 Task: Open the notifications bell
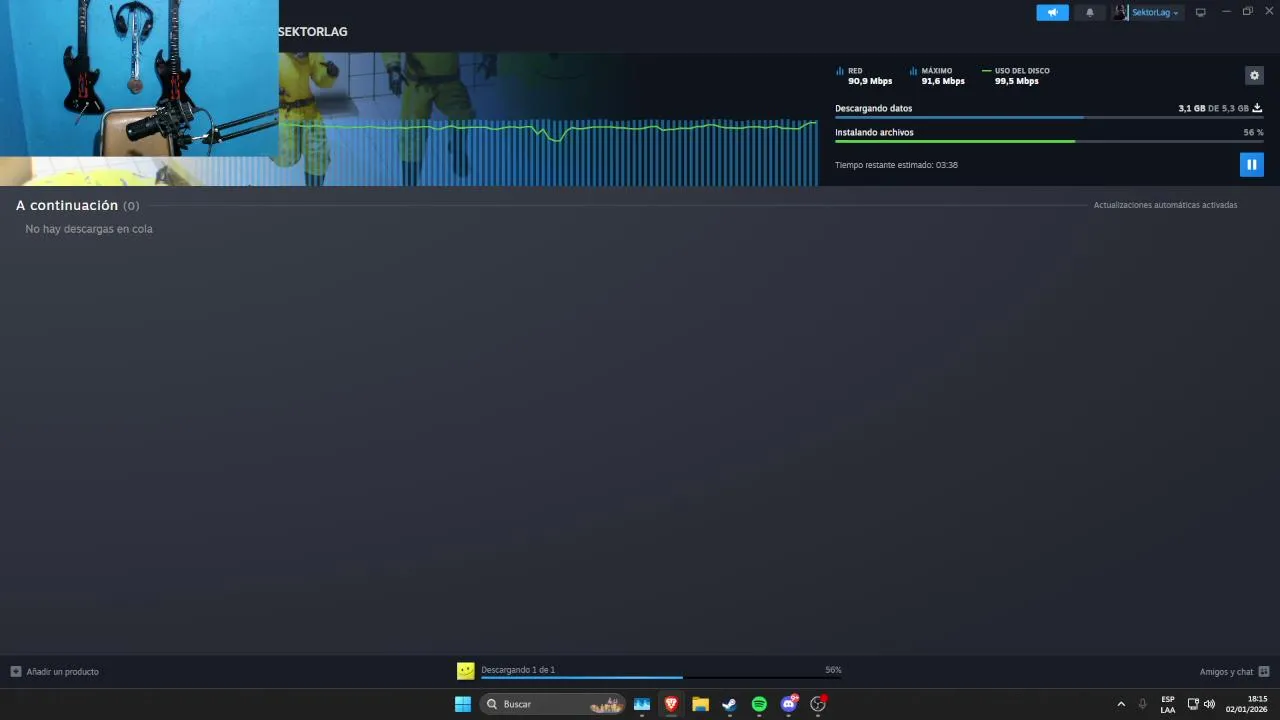(1090, 12)
